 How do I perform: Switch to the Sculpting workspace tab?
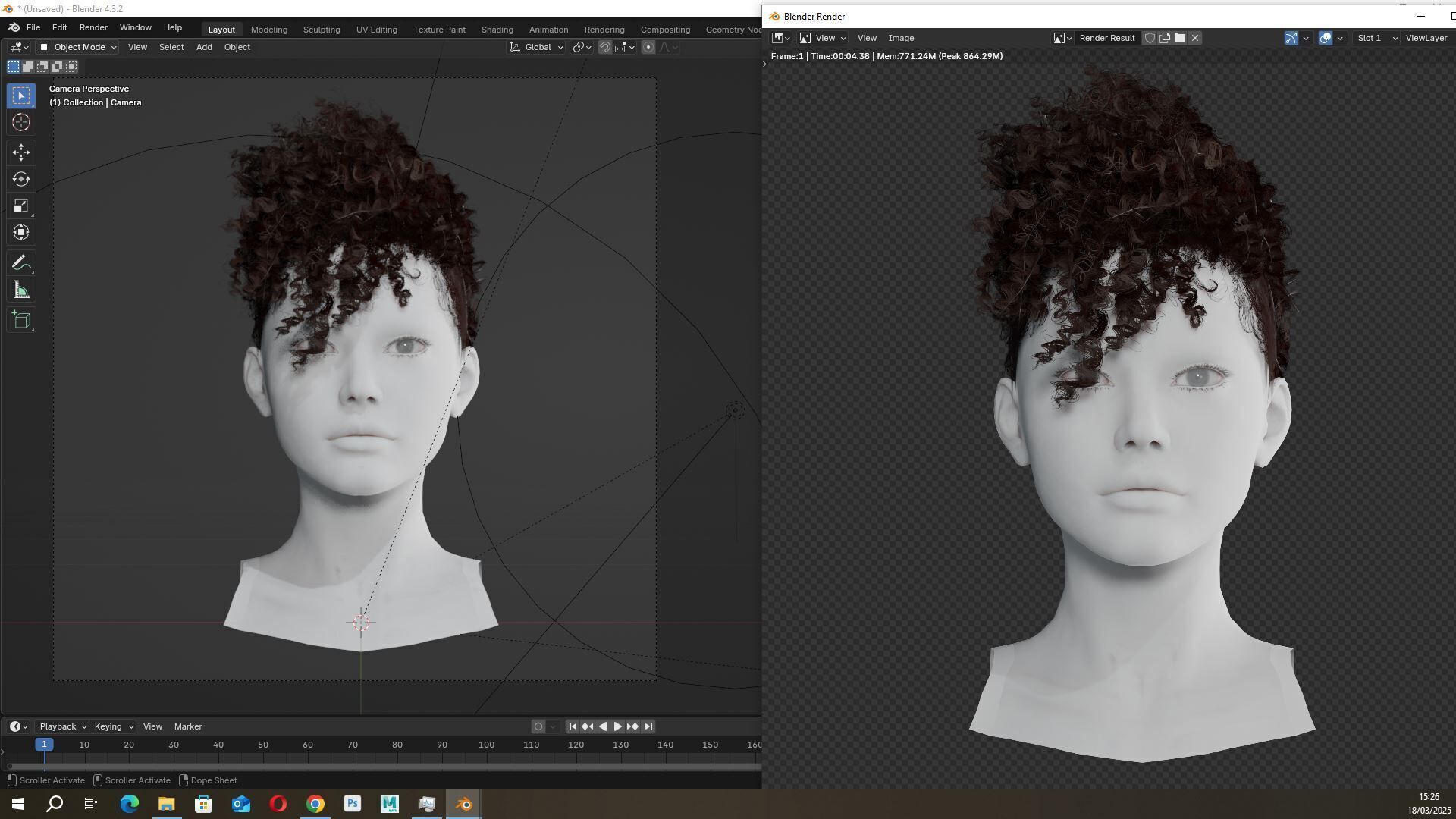click(322, 30)
